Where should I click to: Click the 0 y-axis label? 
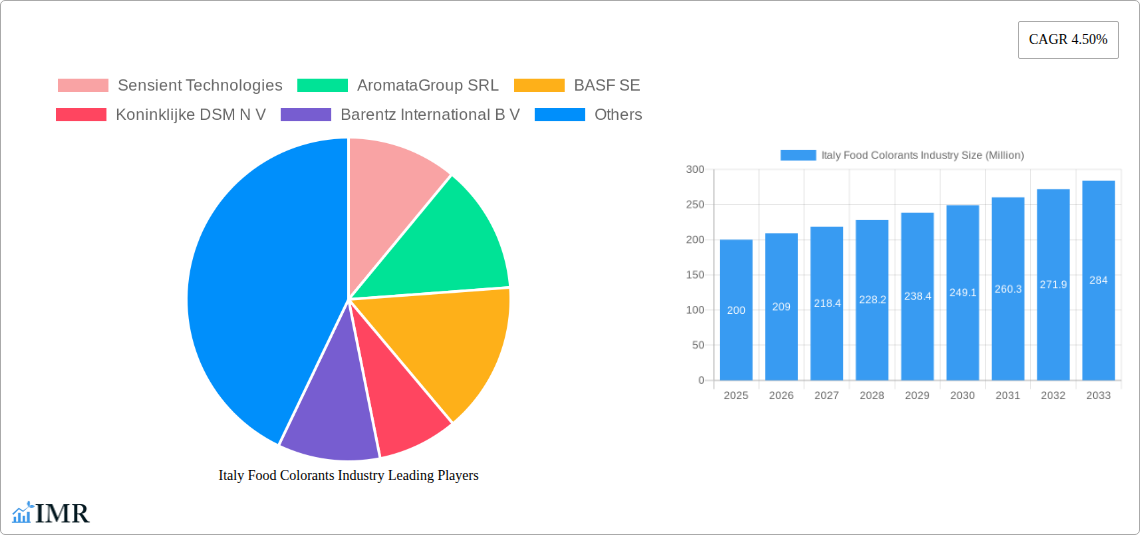pos(702,380)
